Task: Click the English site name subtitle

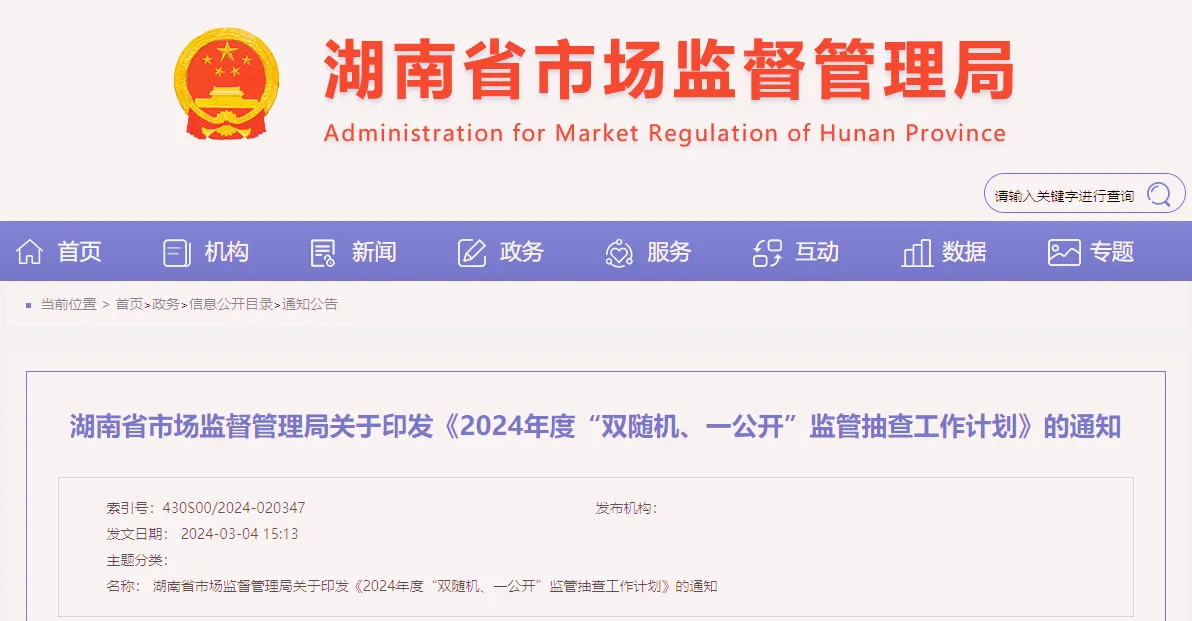Action: tap(665, 133)
